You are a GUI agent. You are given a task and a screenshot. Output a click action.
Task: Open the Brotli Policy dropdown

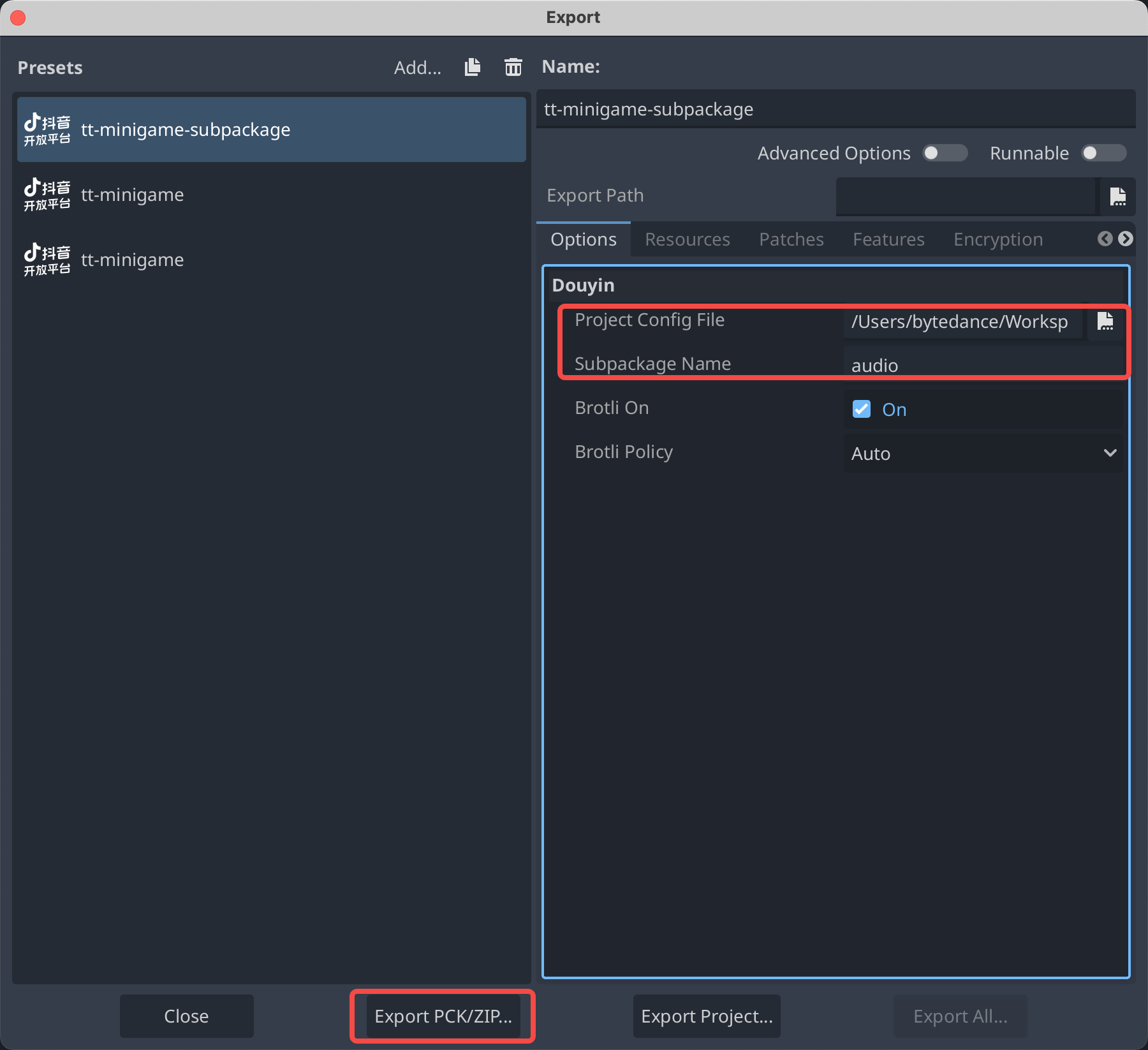pyautogui.click(x=982, y=454)
